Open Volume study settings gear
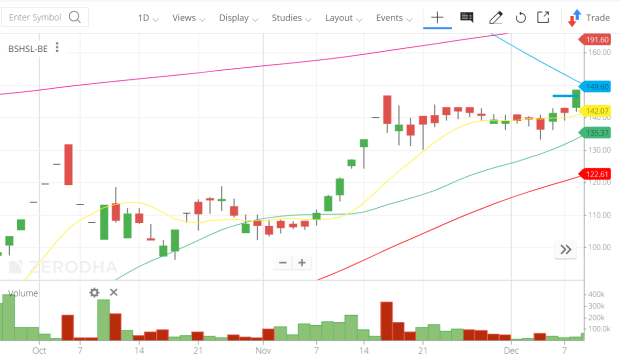Viewport: 625px width, 360px height. pyautogui.click(x=94, y=293)
